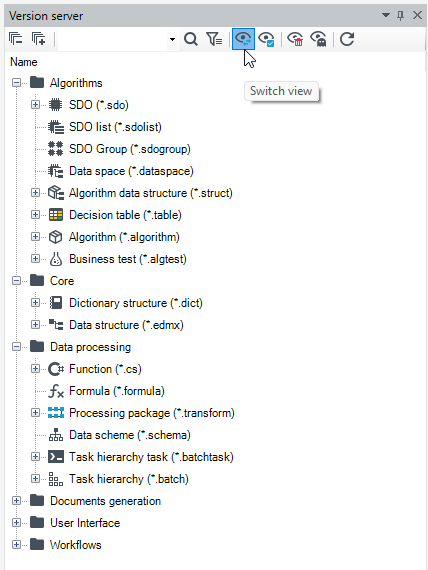Expand the Algorithm data structure node

coord(35,193)
